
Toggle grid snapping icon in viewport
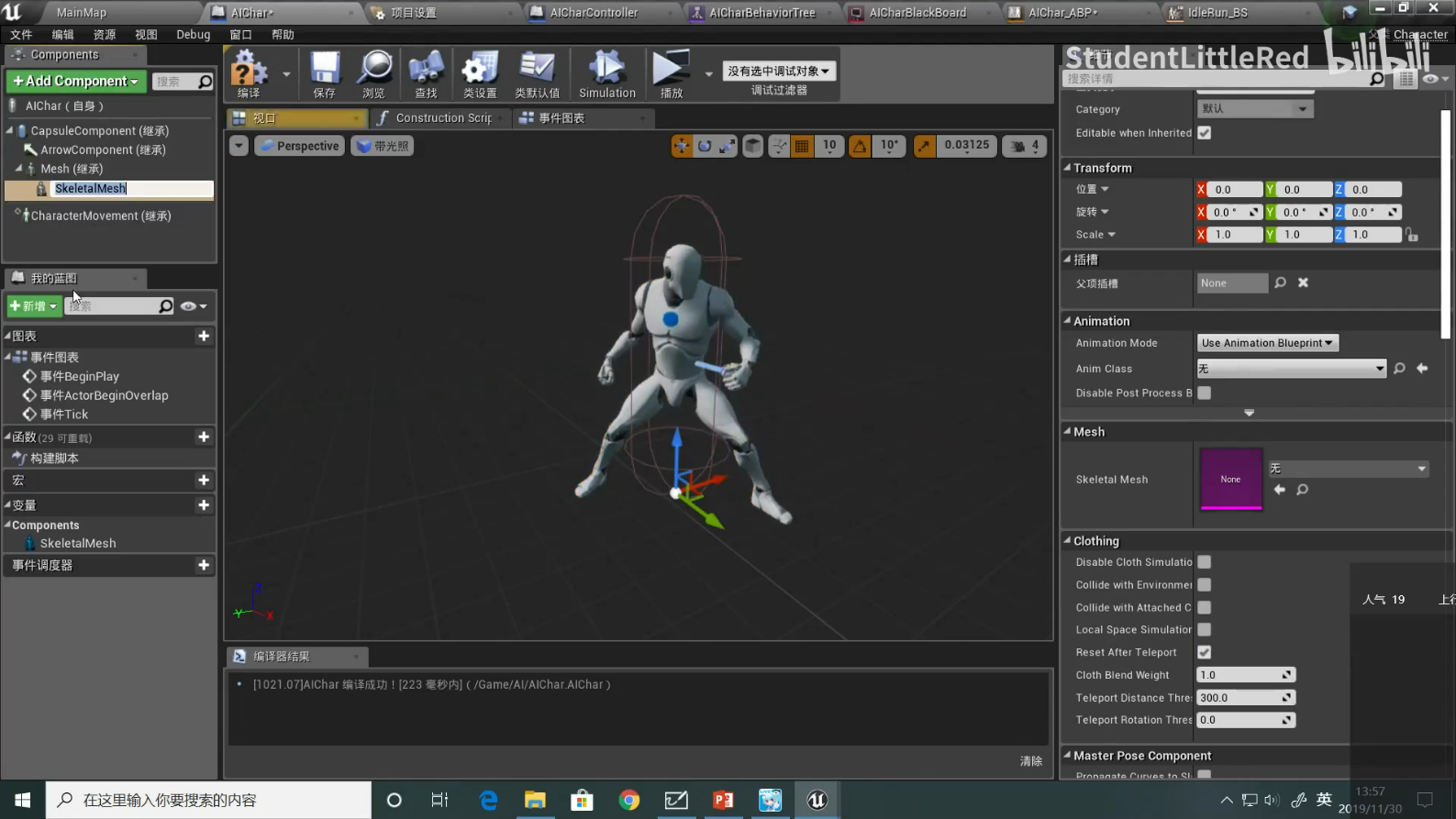(x=802, y=146)
